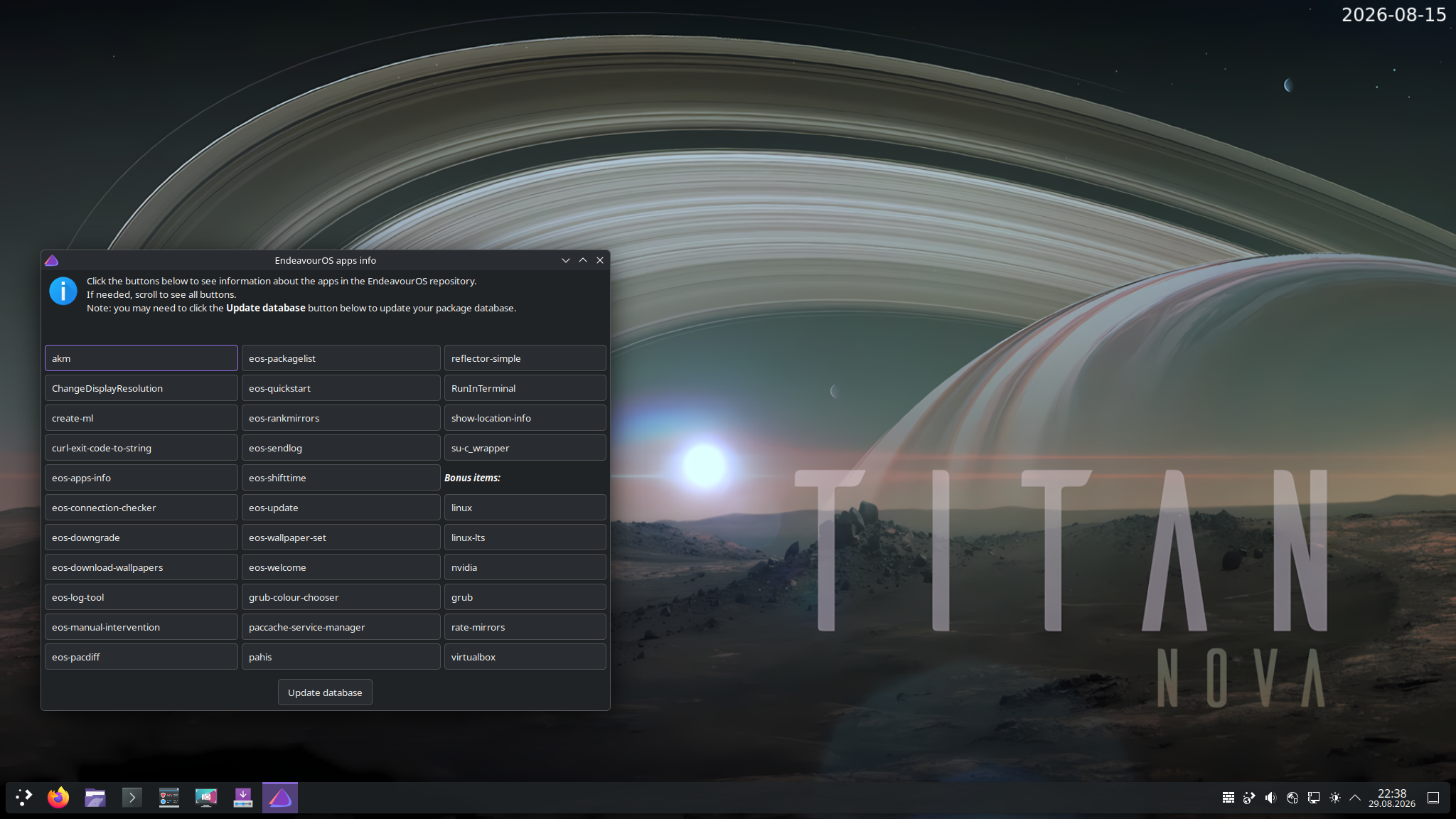The width and height of the screenshot is (1456, 819).
Task: Click the show desktop button
Action: click(x=1433, y=798)
